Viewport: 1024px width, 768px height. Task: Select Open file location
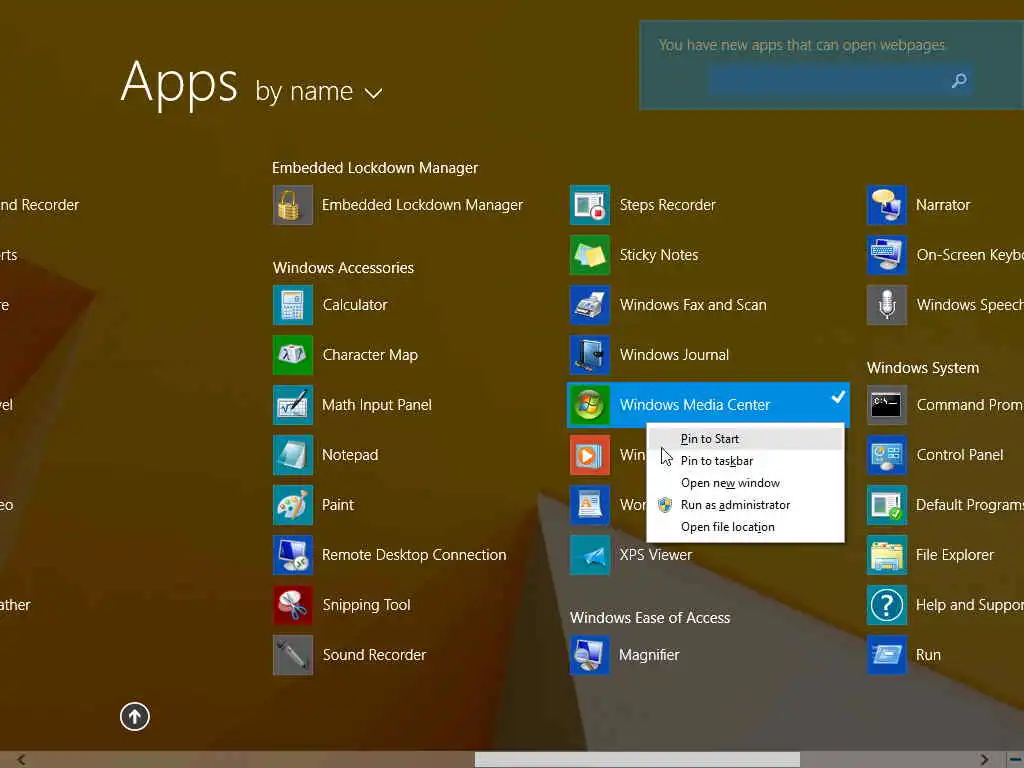pyautogui.click(x=745, y=527)
